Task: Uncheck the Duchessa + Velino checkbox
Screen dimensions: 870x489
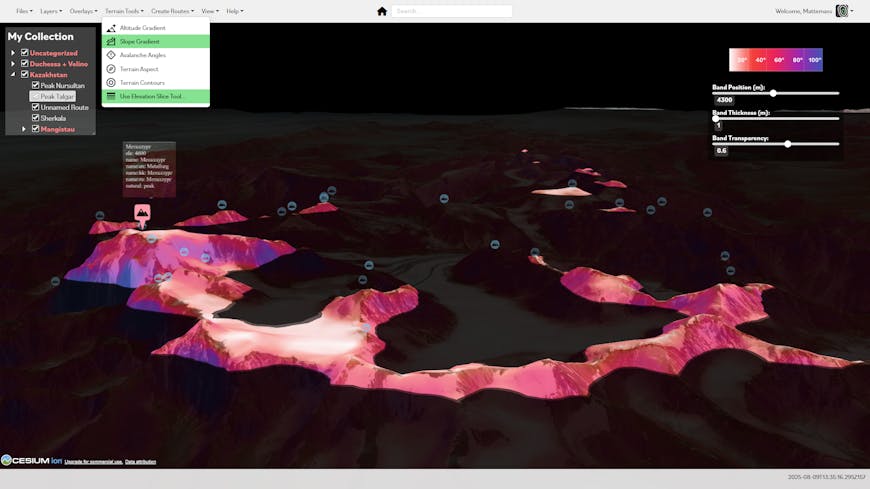Action: [x=24, y=63]
